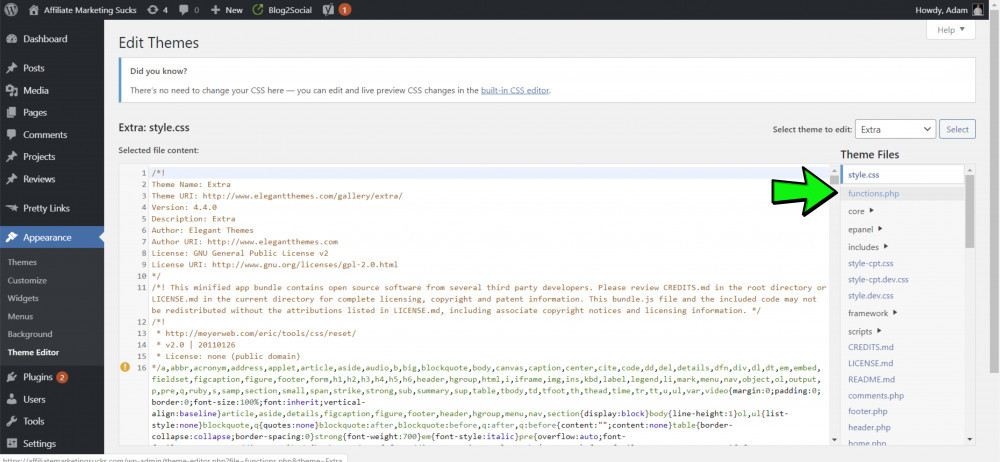This screenshot has width=1000, height=462.
Task: Click the code editor scroll down arrow
Action: point(834,439)
